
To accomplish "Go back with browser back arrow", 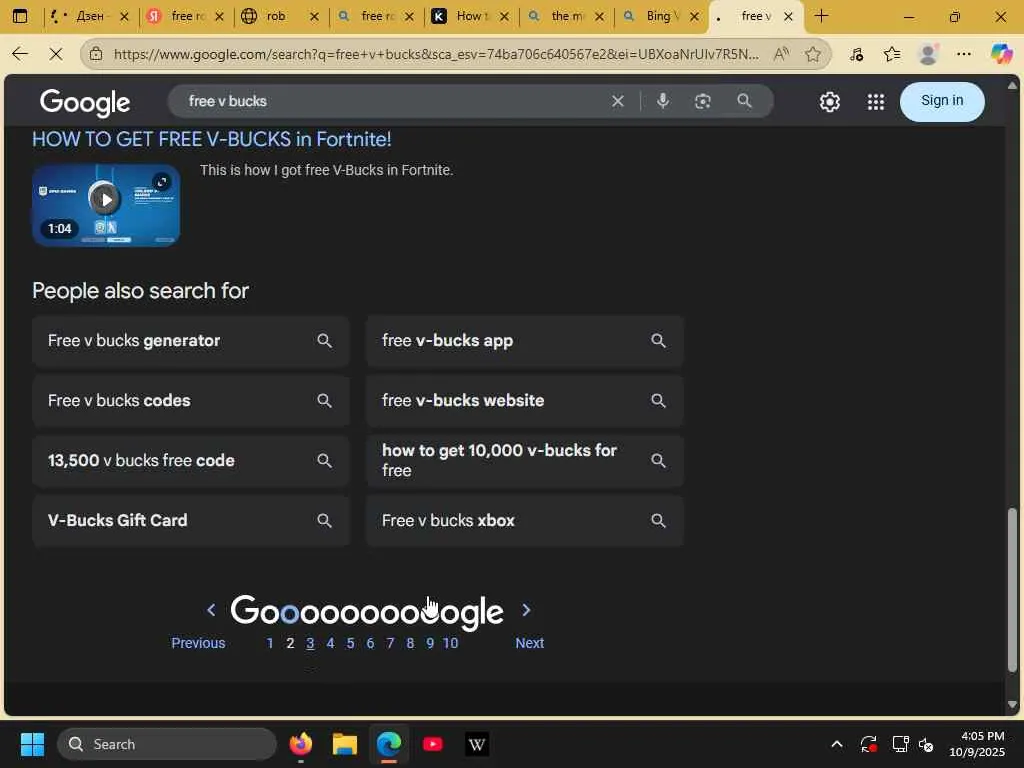I will (x=20, y=54).
